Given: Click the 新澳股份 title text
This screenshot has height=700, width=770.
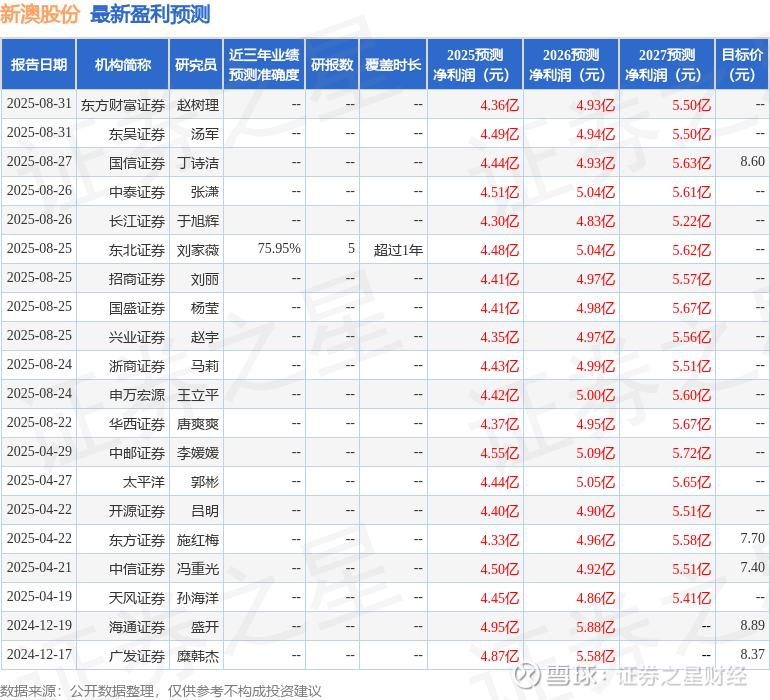Looking at the screenshot, I should coord(40,14).
